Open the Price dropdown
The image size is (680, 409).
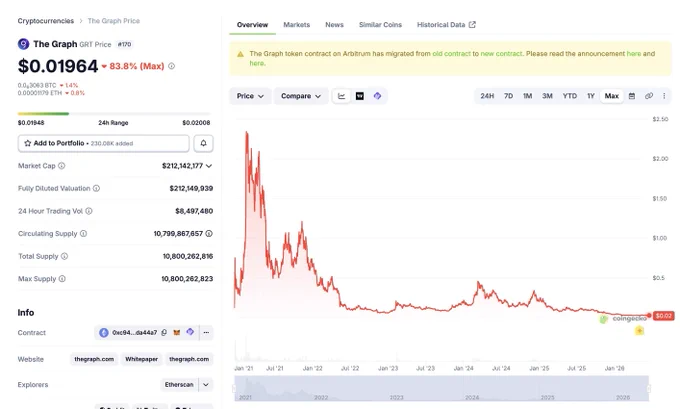[250, 96]
